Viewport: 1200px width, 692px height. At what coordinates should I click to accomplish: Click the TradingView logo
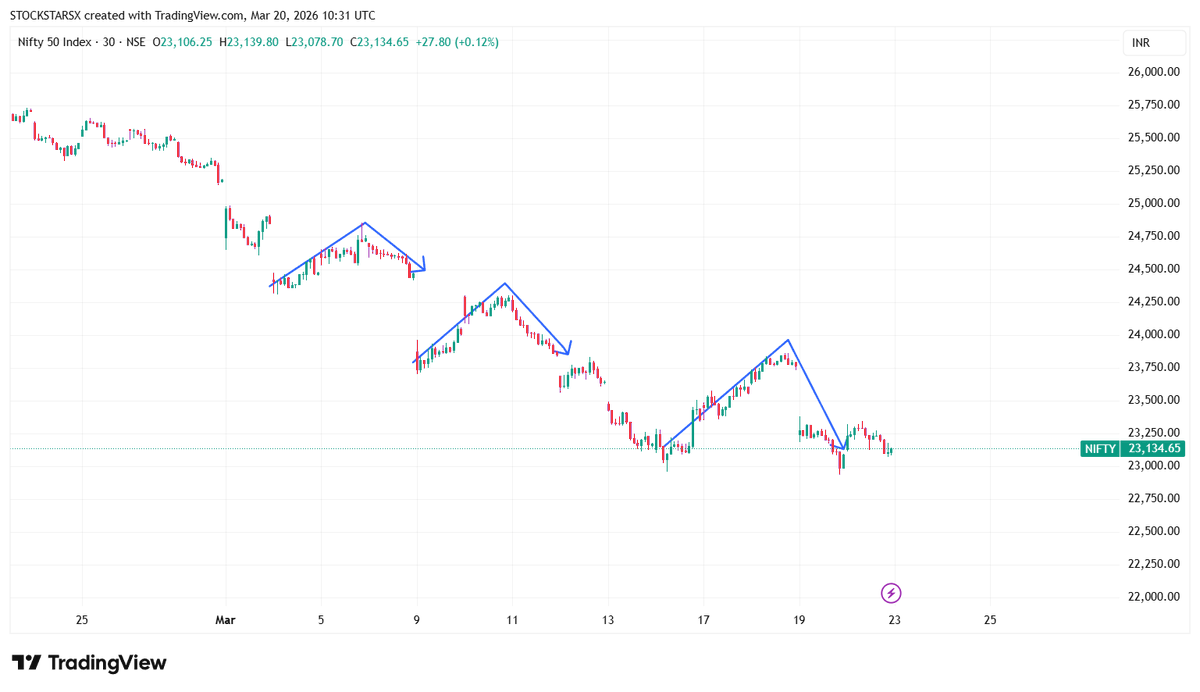(89, 663)
